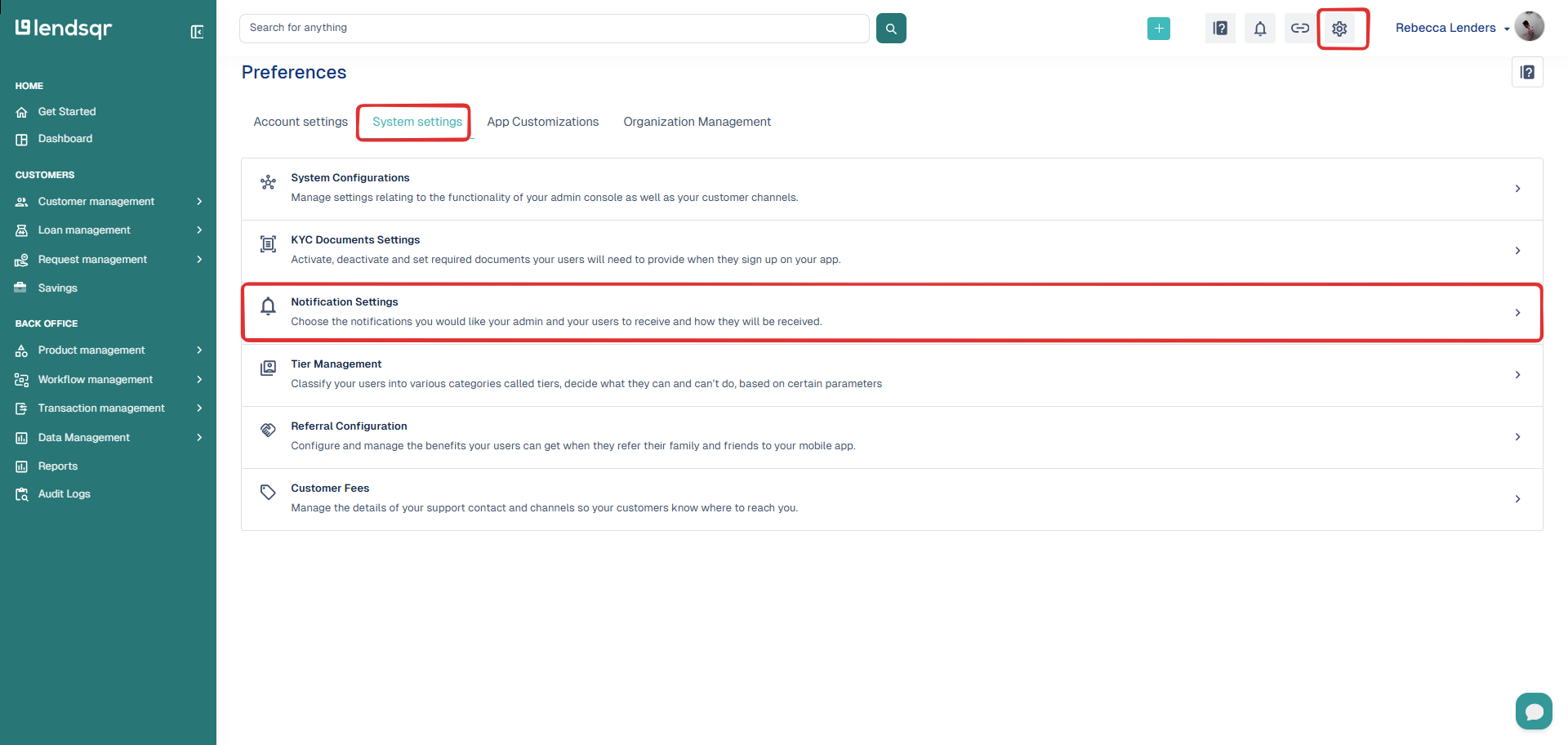Click the Product management icon
The width and height of the screenshot is (1568, 745).
[x=22, y=351]
